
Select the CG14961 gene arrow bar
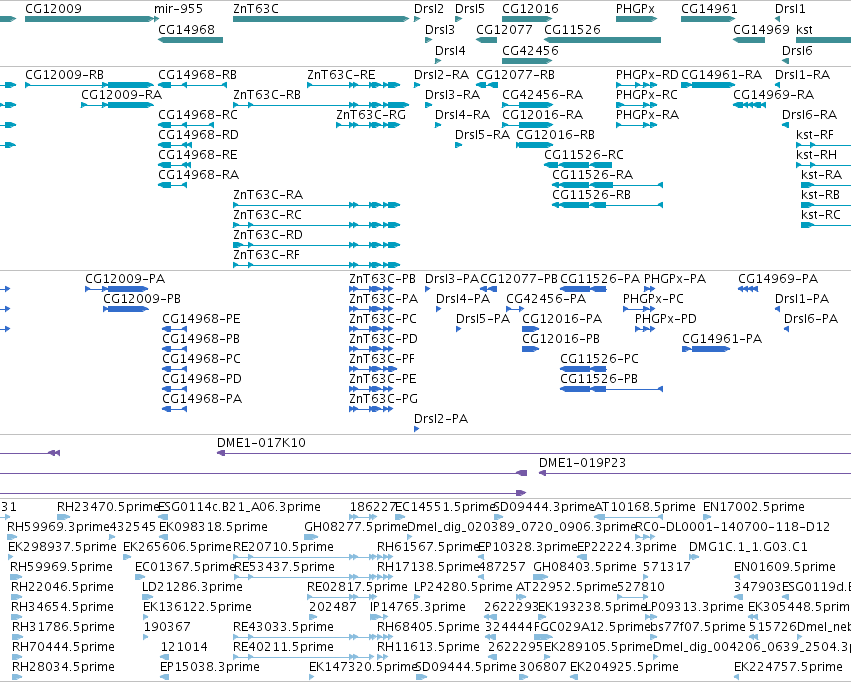coord(708,19)
